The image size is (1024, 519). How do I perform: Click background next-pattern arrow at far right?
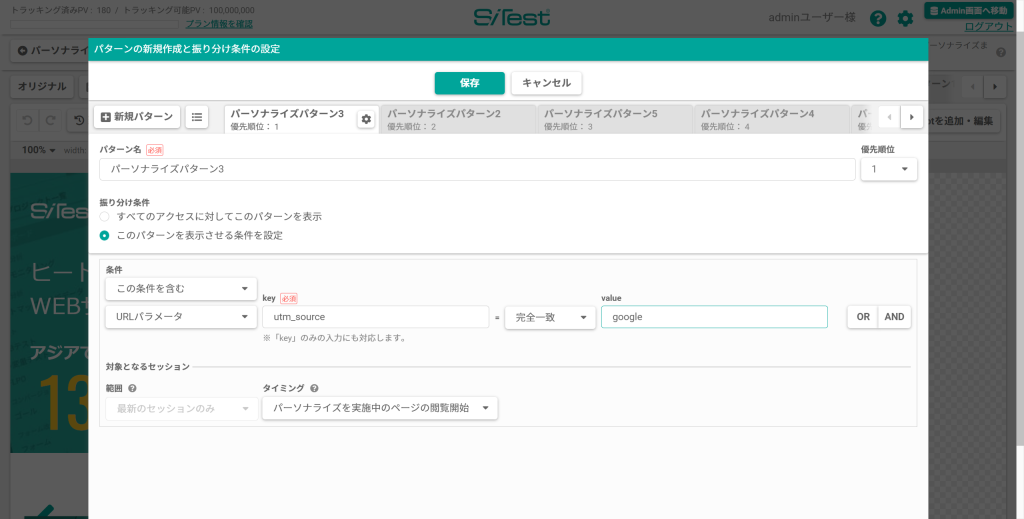coord(995,86)
